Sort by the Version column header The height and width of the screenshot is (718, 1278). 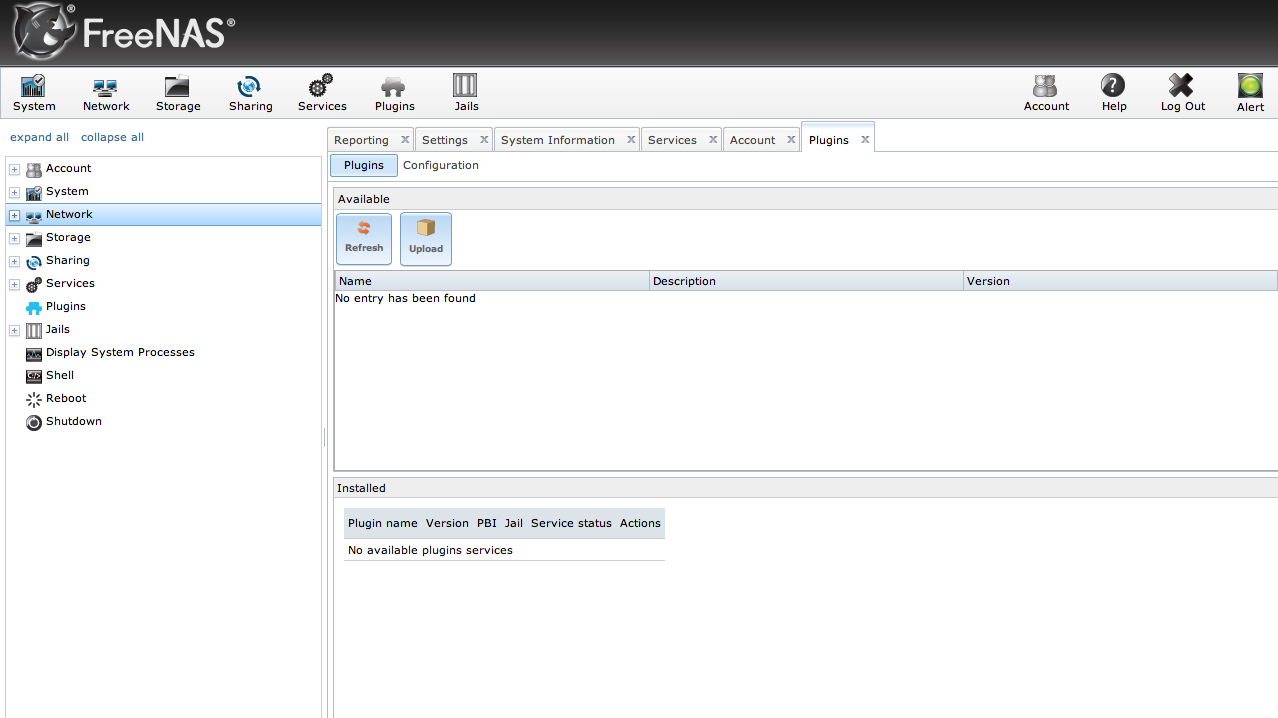click(x=1120, y=281)
